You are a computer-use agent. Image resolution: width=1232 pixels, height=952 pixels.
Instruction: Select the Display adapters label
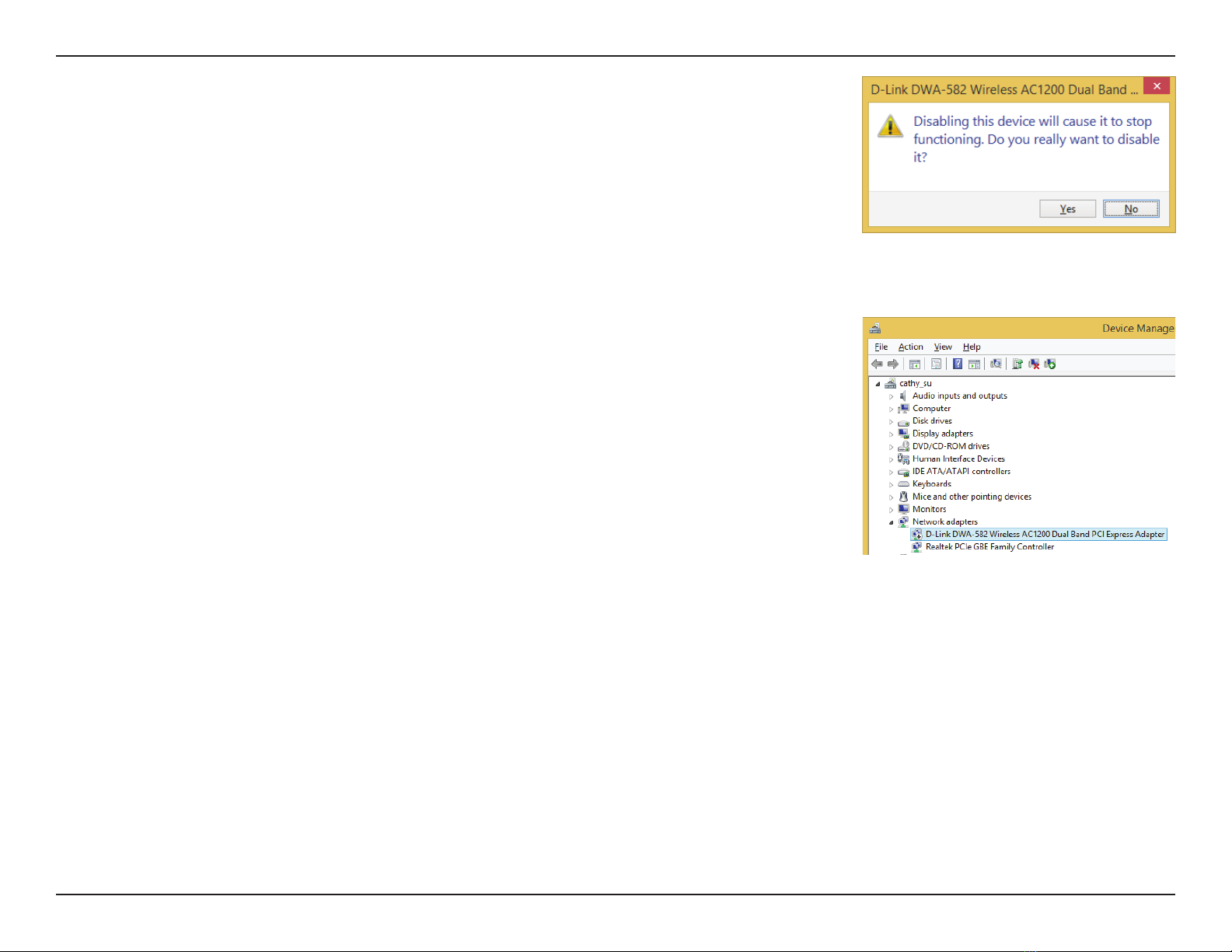(x=942, y=434)
